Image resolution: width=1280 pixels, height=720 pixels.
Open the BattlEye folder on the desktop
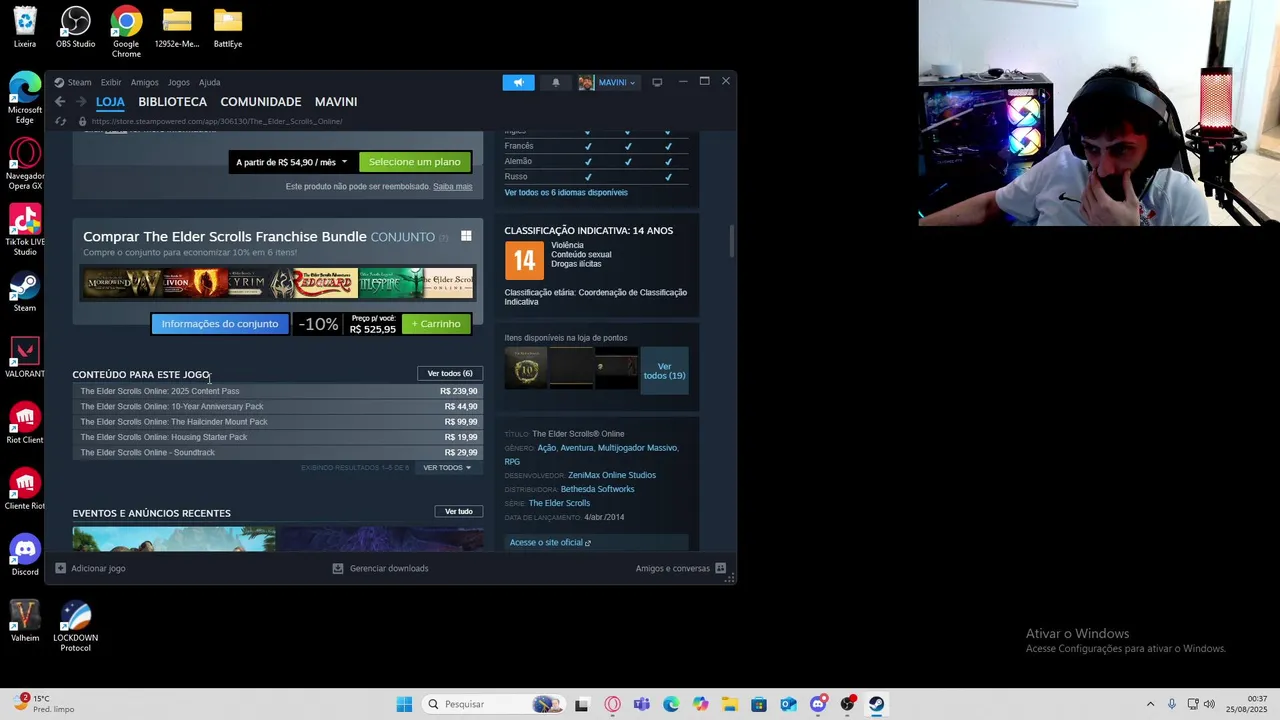[x=227, y=27]
